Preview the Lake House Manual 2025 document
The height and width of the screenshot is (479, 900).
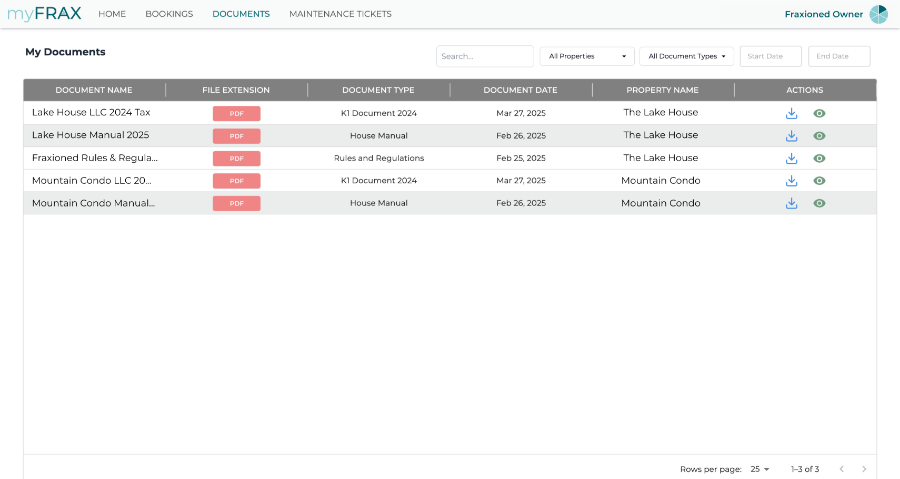(819, 136)
